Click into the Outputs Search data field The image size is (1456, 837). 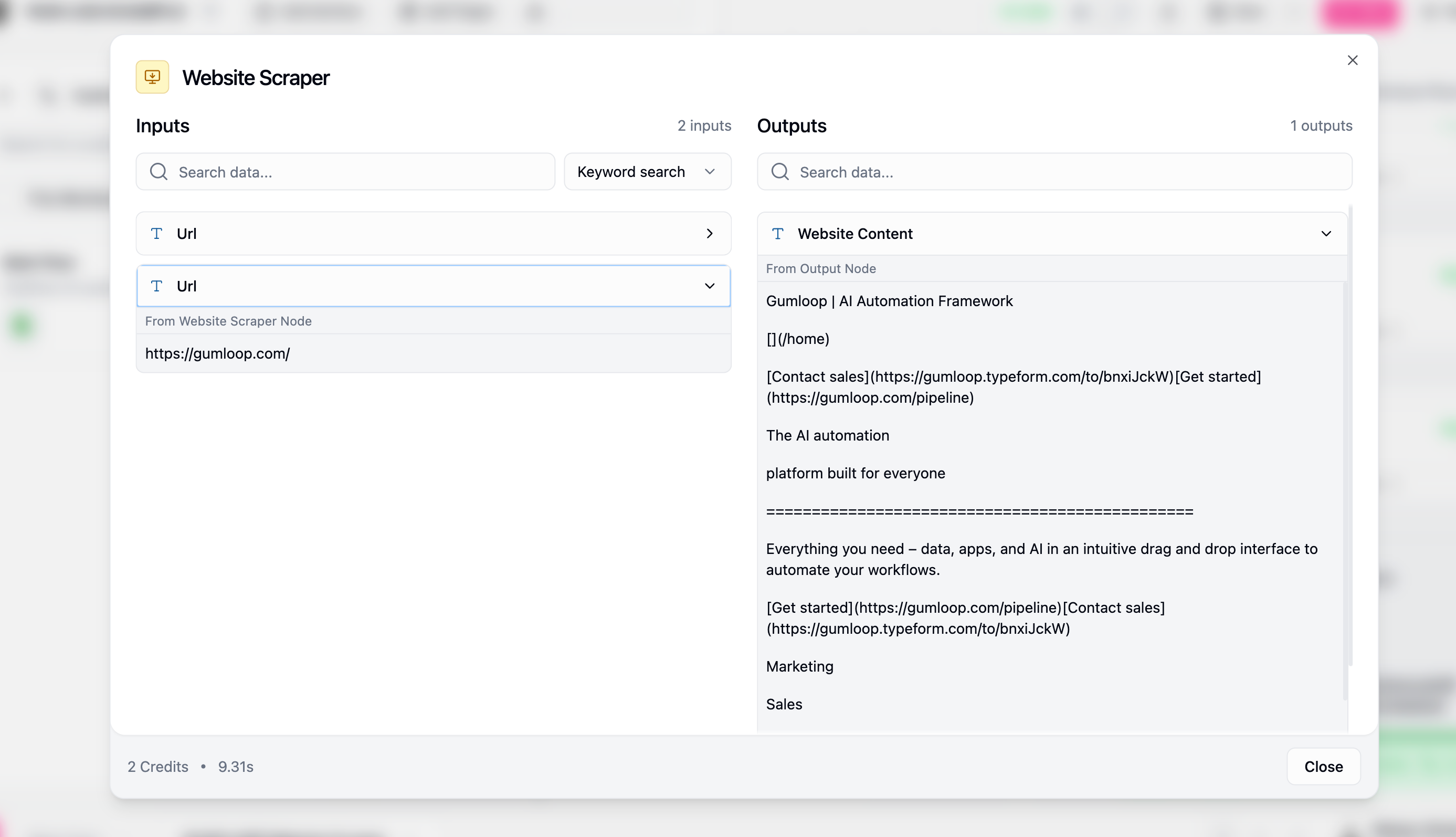click(x=977, y=171)
